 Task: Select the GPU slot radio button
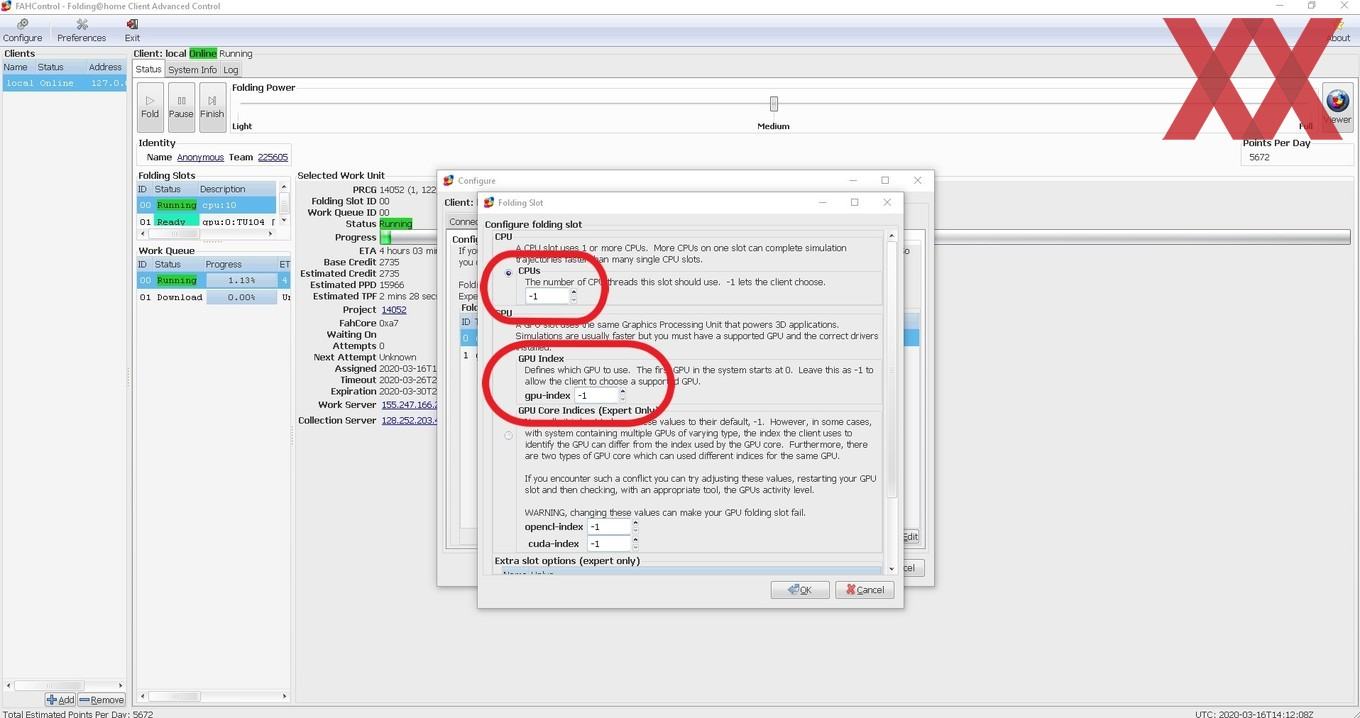click(x=509, y=436)
